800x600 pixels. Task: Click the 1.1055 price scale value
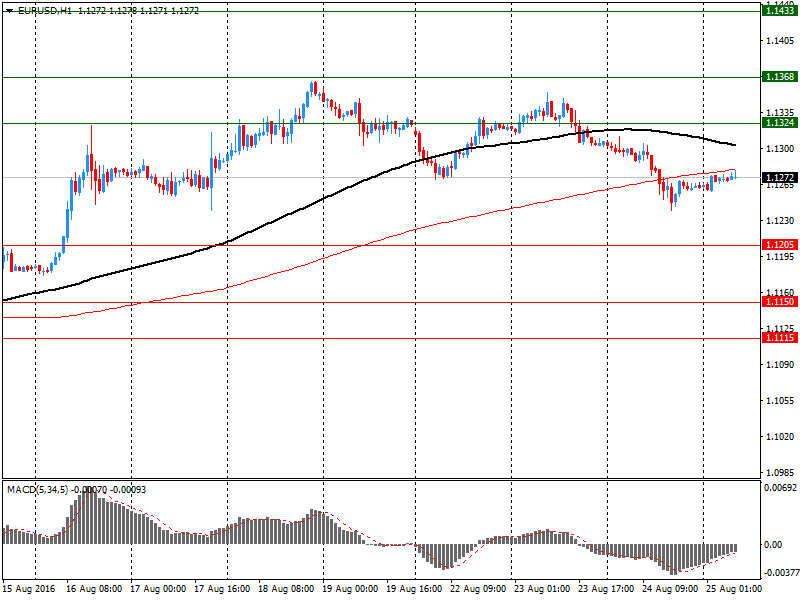(x=780, y=401)
